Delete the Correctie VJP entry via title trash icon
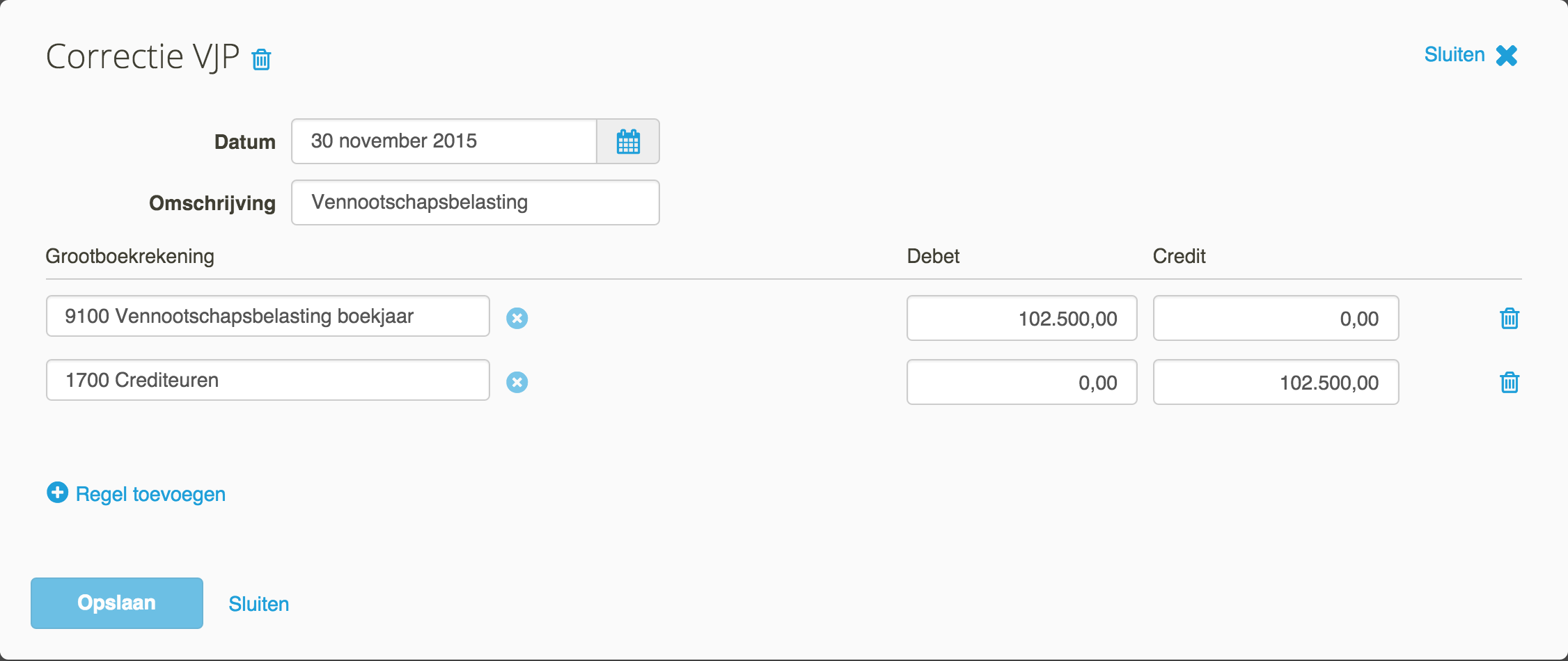 (x=261, y=59)
